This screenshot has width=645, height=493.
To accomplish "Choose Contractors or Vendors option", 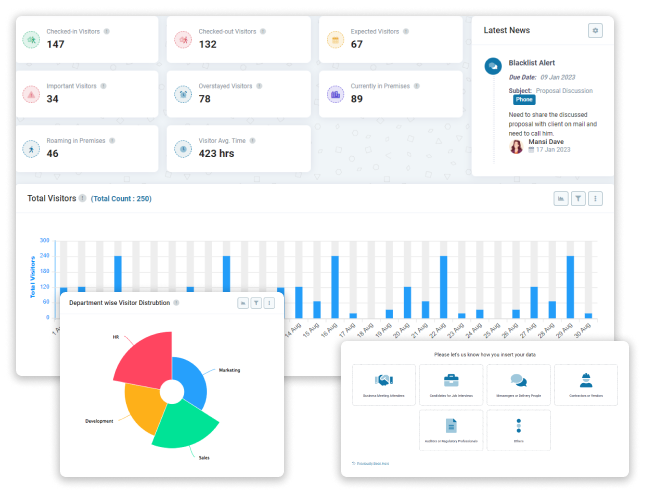I will pyautogui.click(x=585, y=385).
